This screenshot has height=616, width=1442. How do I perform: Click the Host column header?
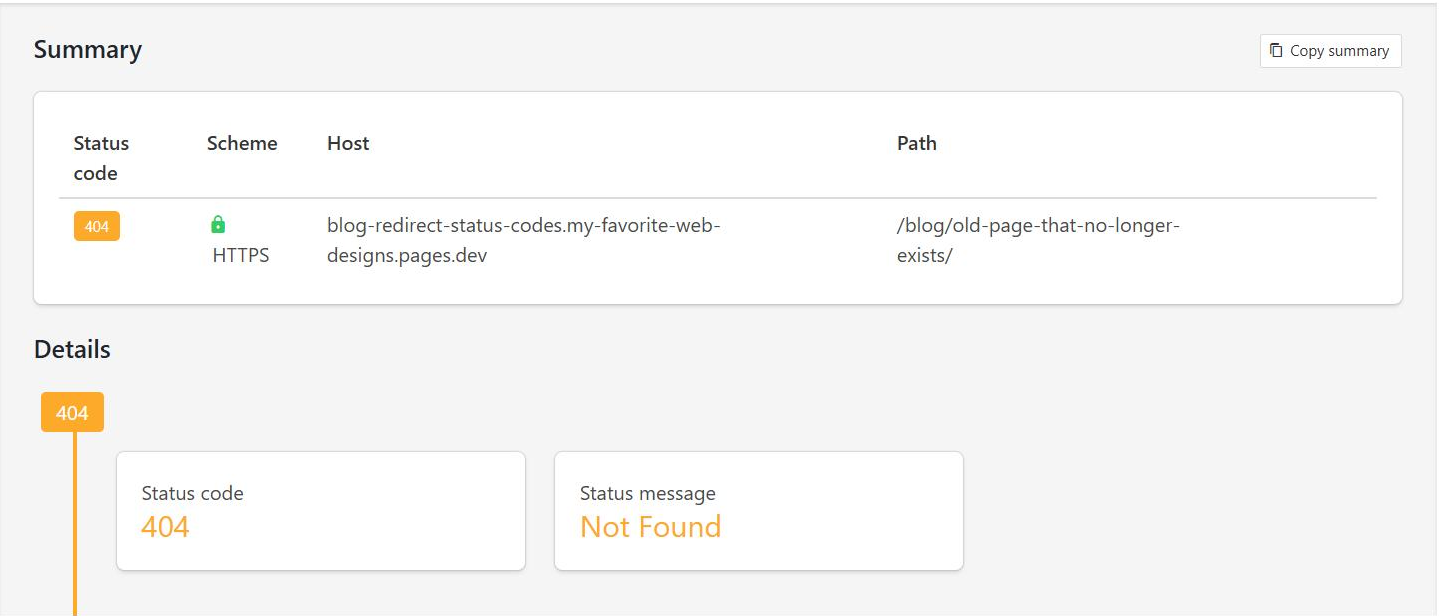pos(348,143)
